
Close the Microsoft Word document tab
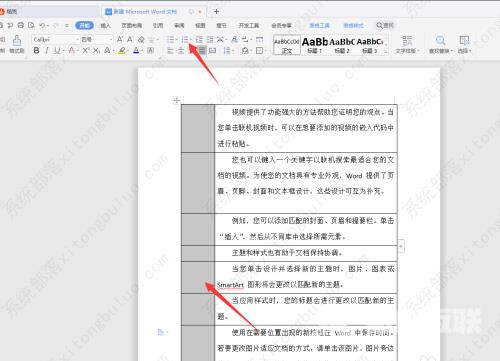[200, 12]
